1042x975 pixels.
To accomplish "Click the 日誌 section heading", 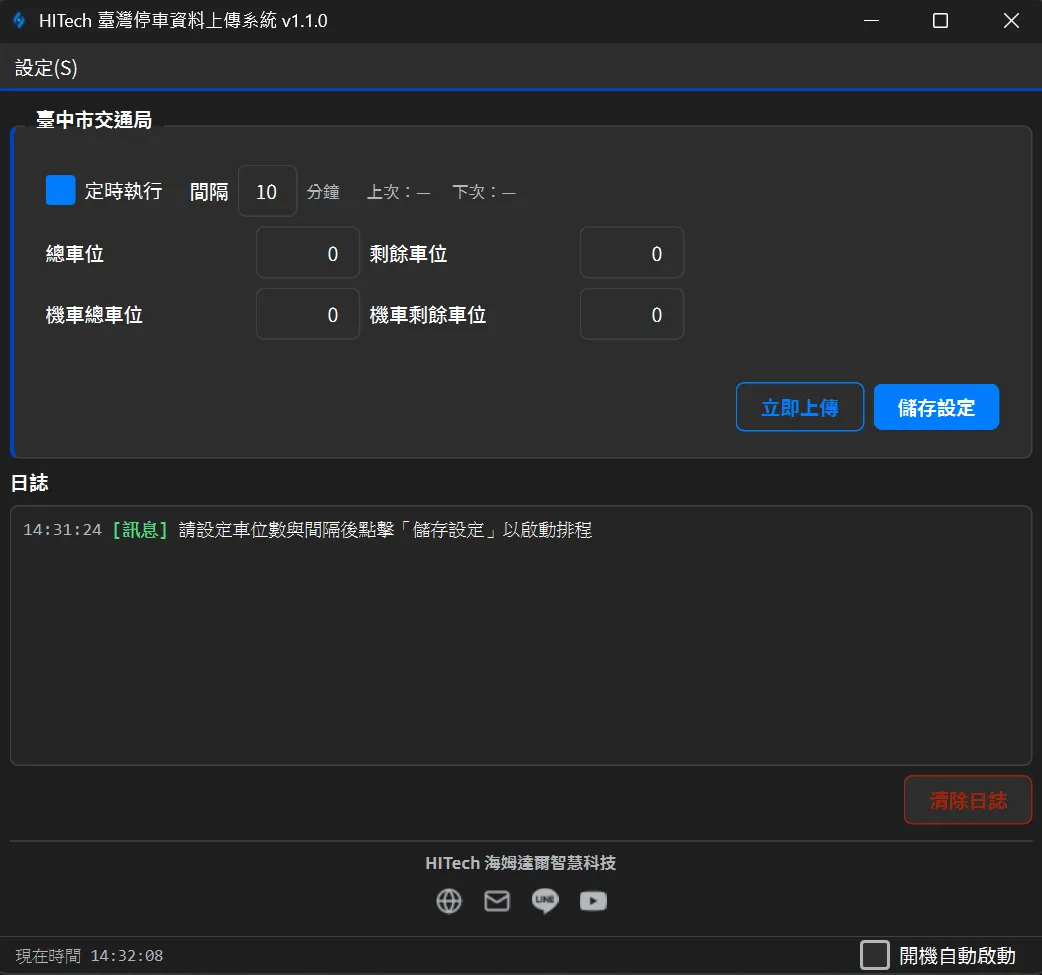I will (29, 483).
